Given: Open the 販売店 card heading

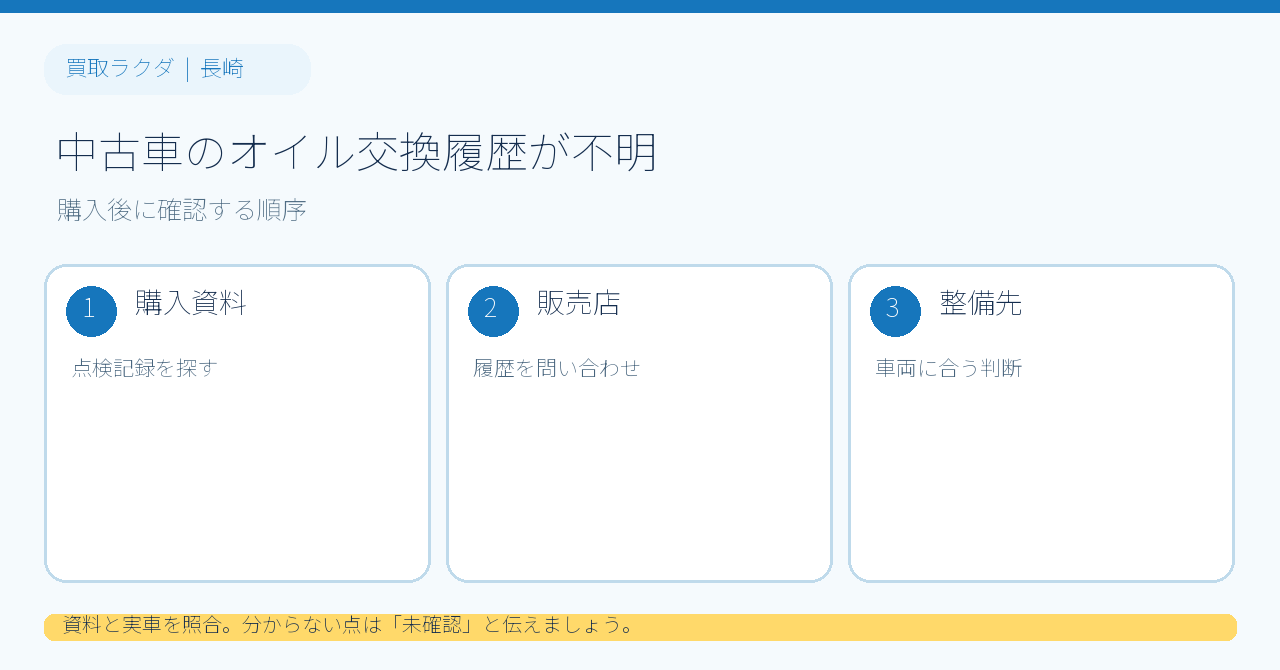Looking at the screenshot, I should (579, 302).
